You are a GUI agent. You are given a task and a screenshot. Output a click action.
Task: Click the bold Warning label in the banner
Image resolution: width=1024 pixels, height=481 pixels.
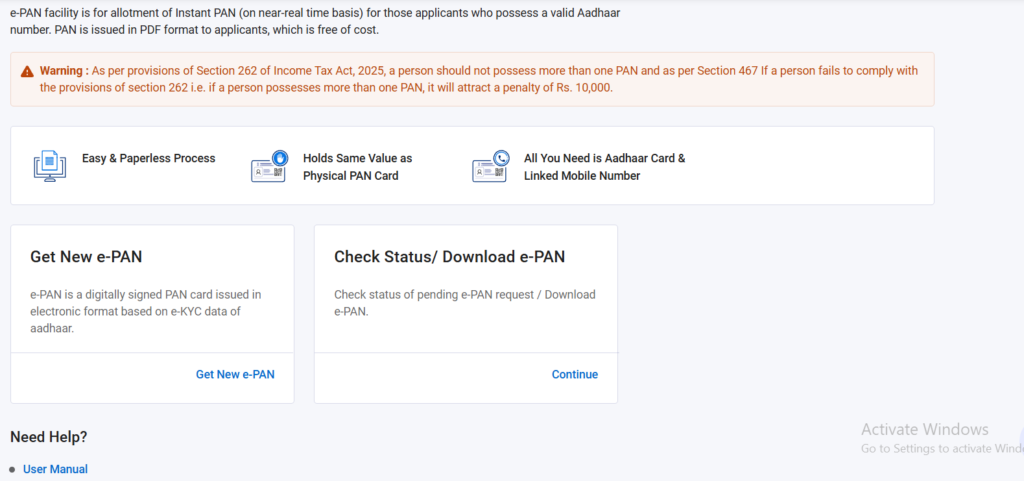pos(64,71)
